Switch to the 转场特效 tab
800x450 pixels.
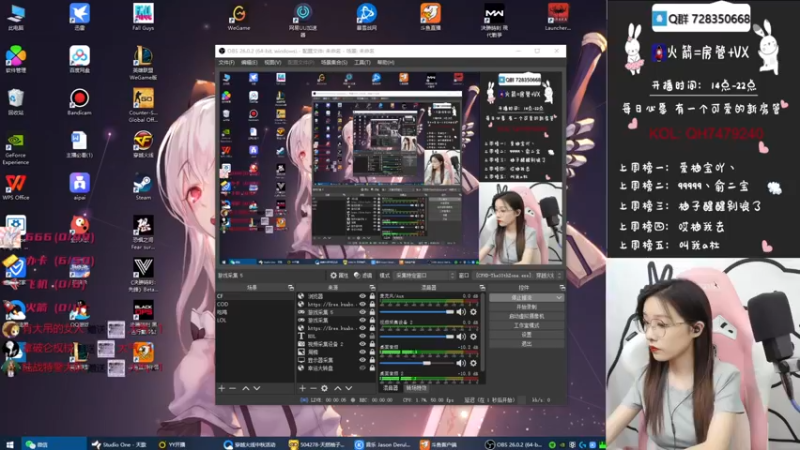416,388
